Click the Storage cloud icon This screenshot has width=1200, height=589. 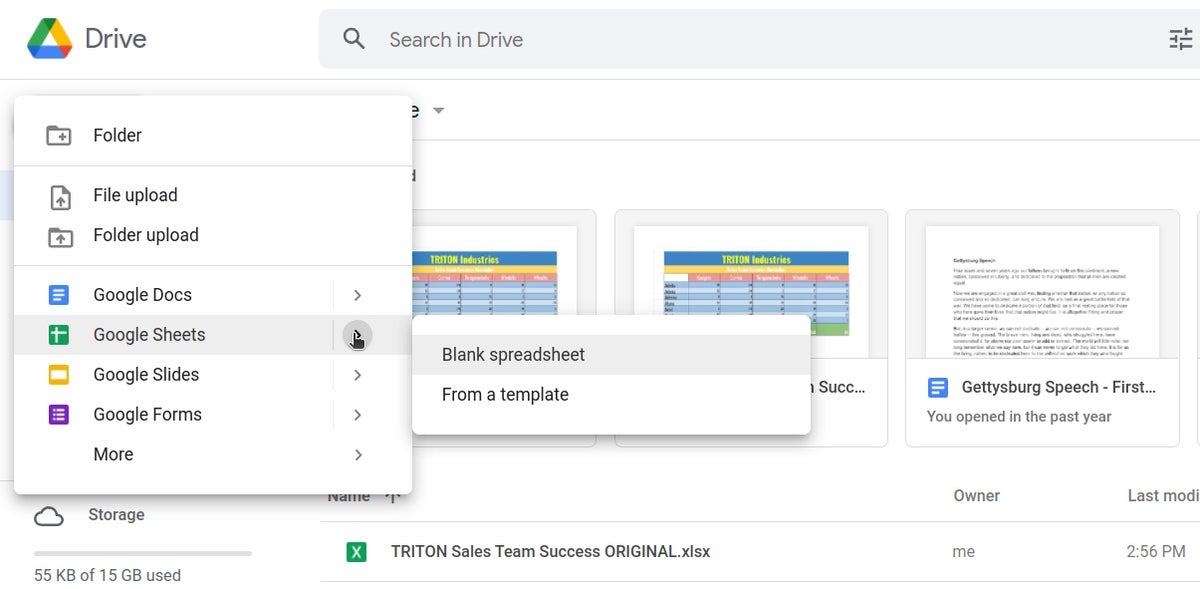pyautogui.click(x=49, y=516)
